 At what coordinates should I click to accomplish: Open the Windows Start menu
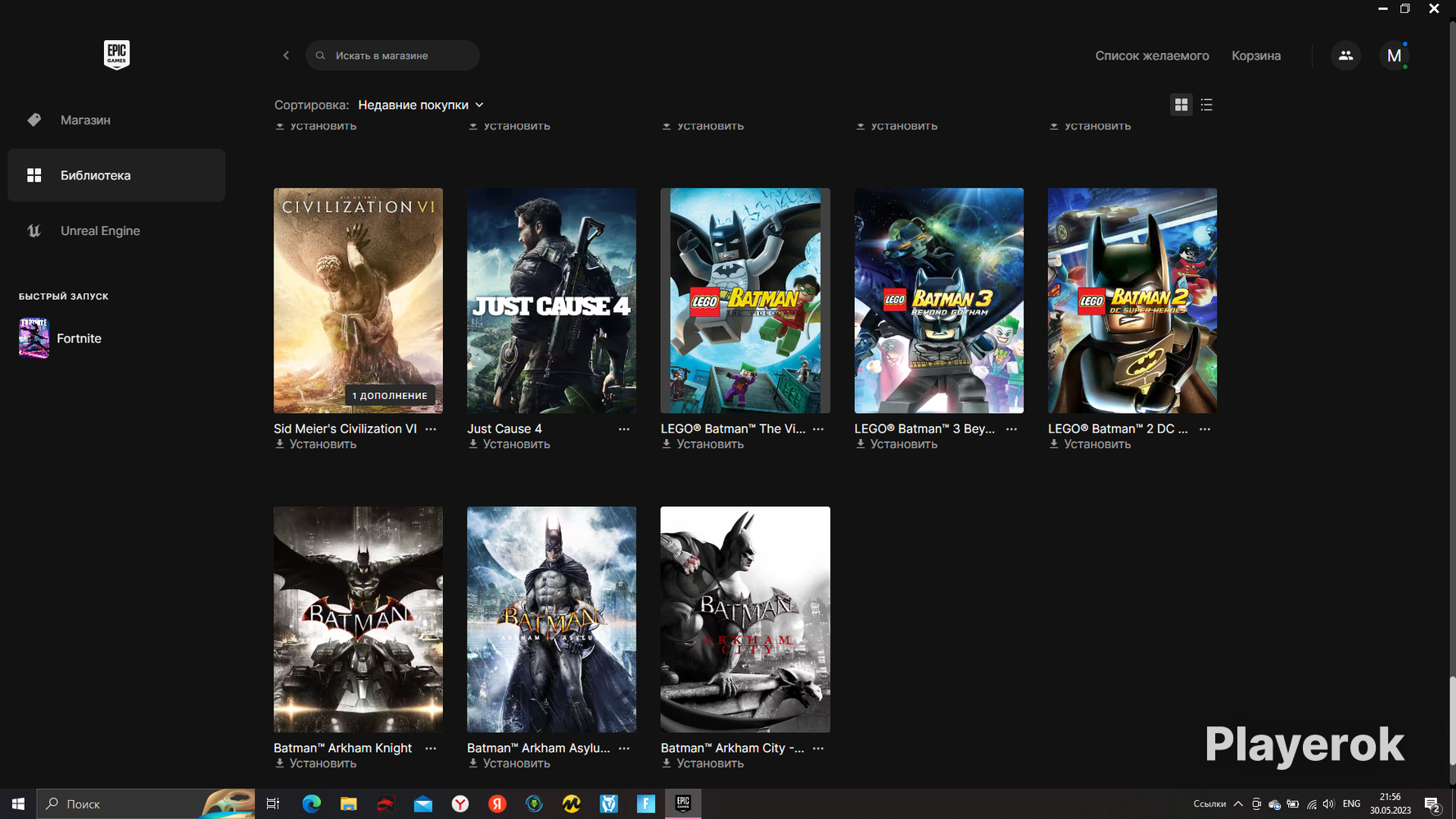coord(18,804)
